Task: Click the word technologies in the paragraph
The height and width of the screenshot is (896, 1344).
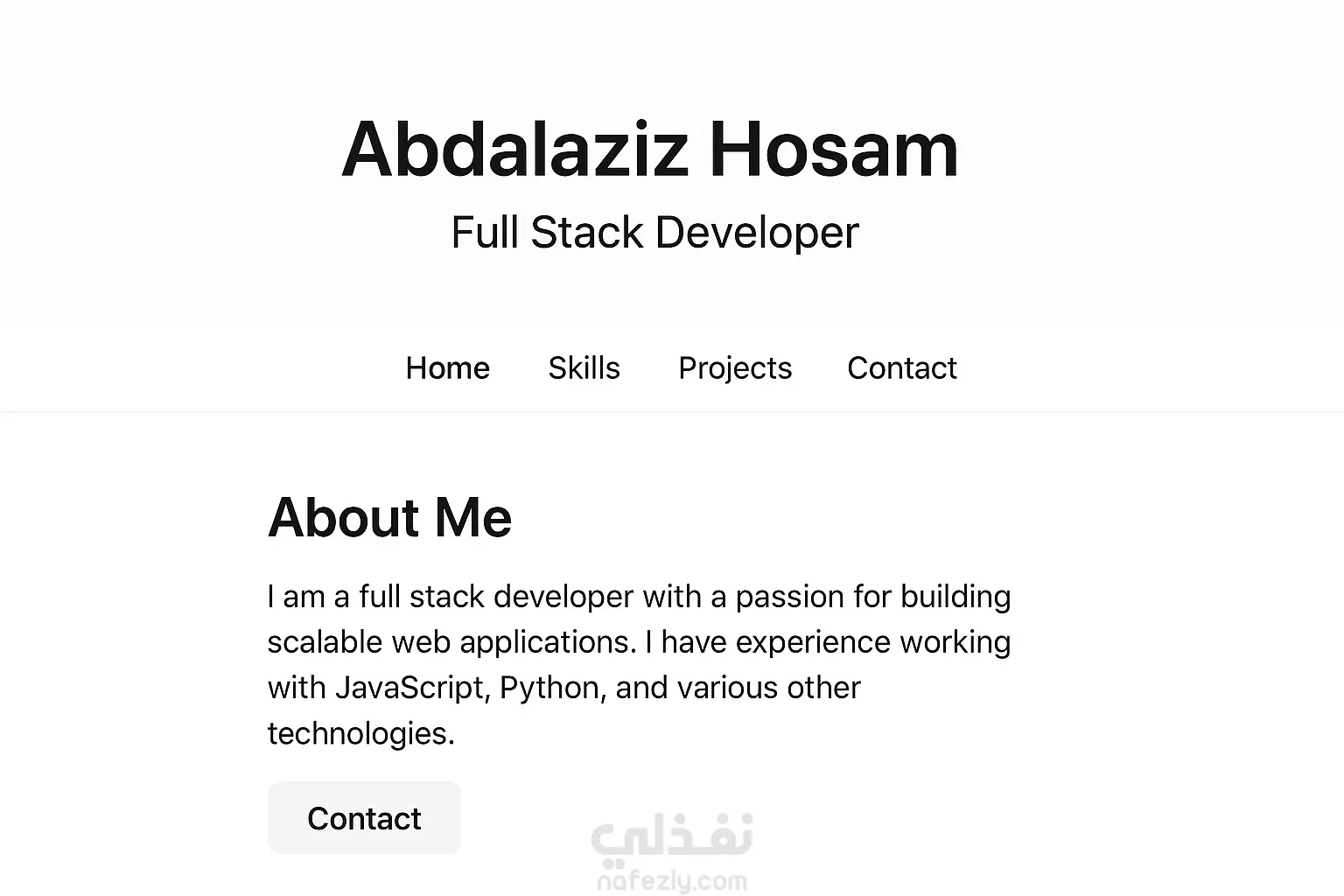Action: (360, 733)
